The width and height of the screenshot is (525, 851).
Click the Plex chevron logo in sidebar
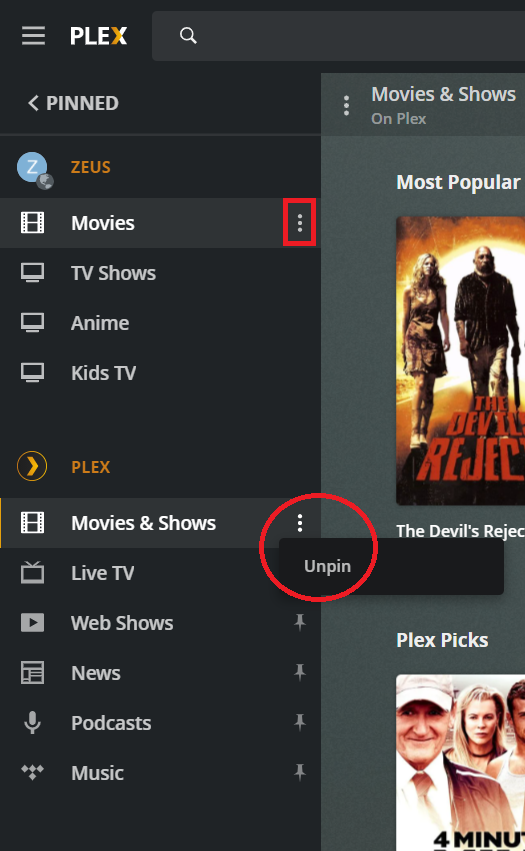tap(32, 466)
